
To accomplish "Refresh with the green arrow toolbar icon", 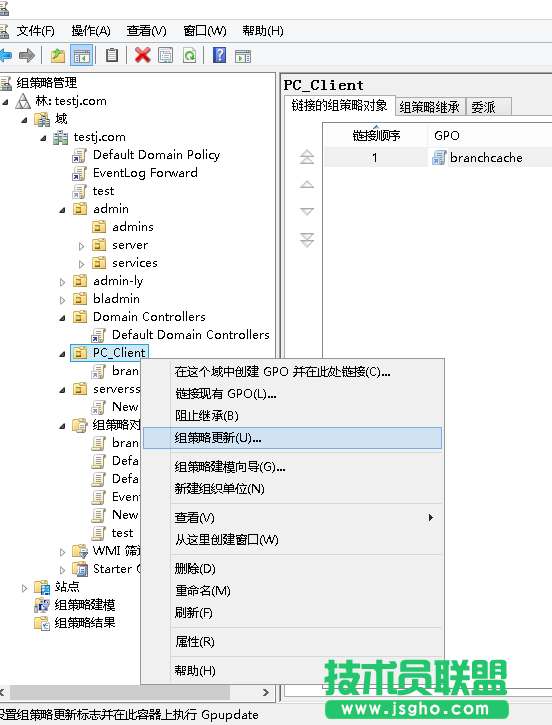I will 190,56.
